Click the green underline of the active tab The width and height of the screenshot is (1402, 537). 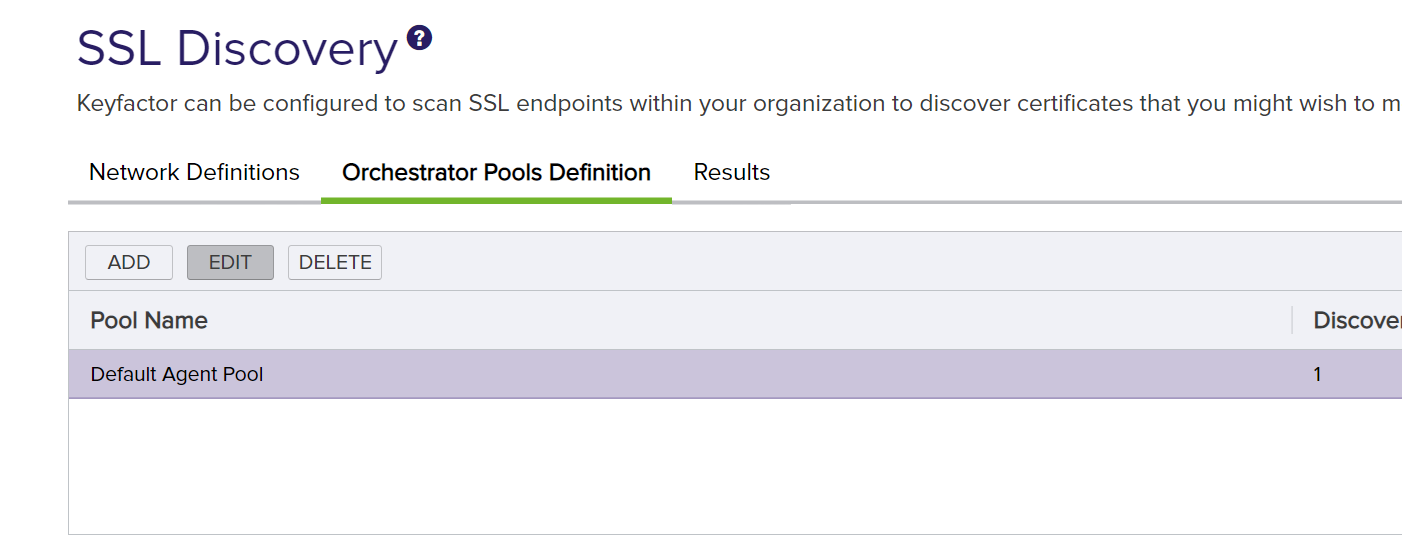496,200
